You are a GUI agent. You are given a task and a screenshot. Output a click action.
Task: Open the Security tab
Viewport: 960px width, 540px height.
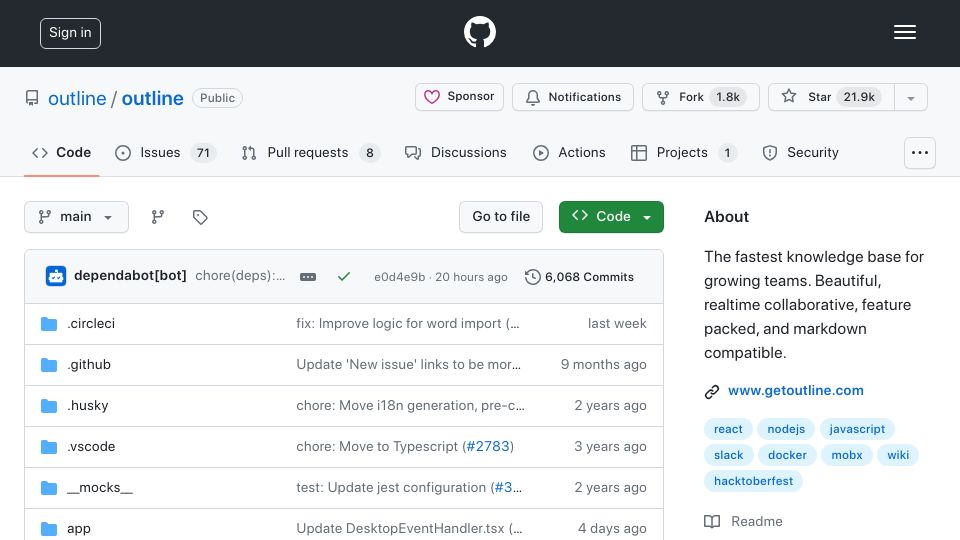point(800,152)
